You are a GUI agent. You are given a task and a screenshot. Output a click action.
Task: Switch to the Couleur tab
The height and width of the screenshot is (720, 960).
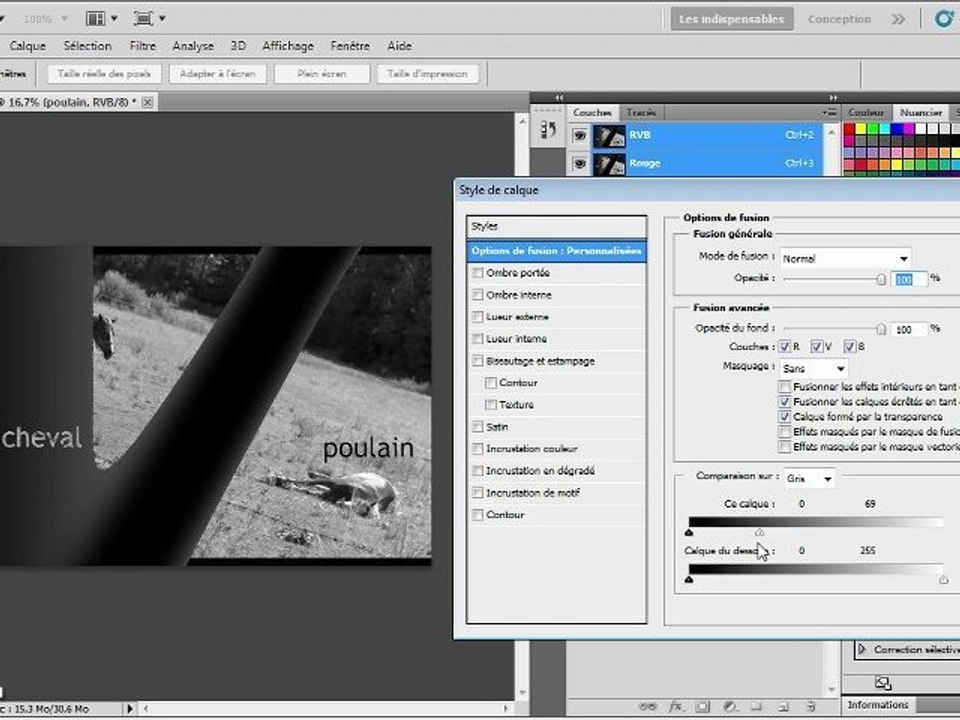866,113
